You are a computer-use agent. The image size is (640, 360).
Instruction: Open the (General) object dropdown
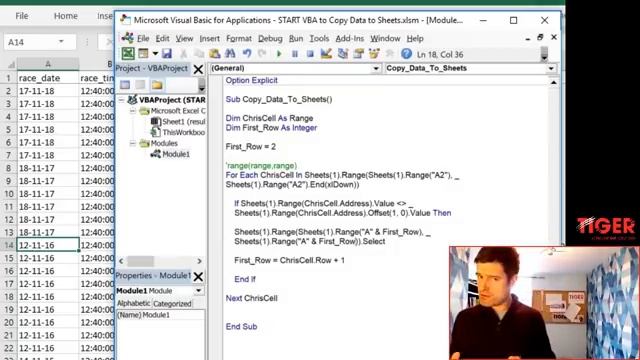(x=376, y=69)
